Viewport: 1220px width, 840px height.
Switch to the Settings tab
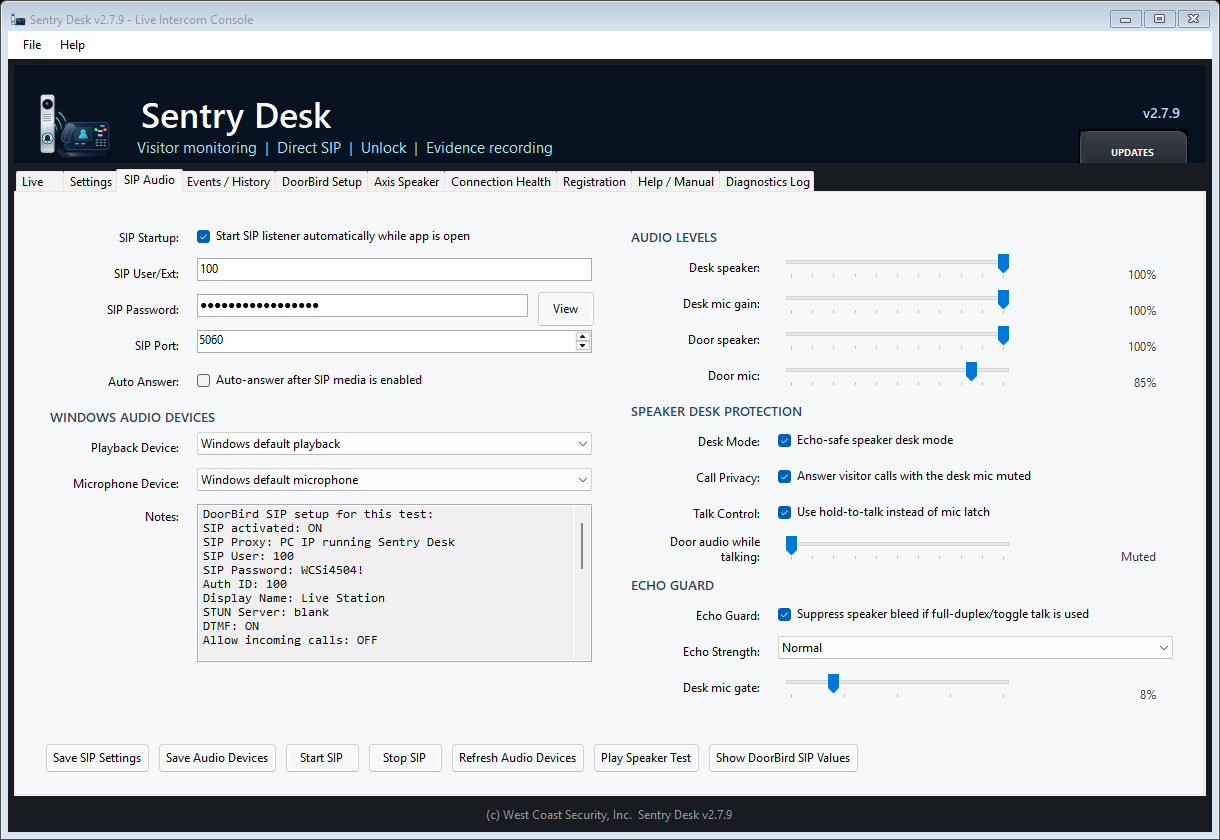coord(91,182)
